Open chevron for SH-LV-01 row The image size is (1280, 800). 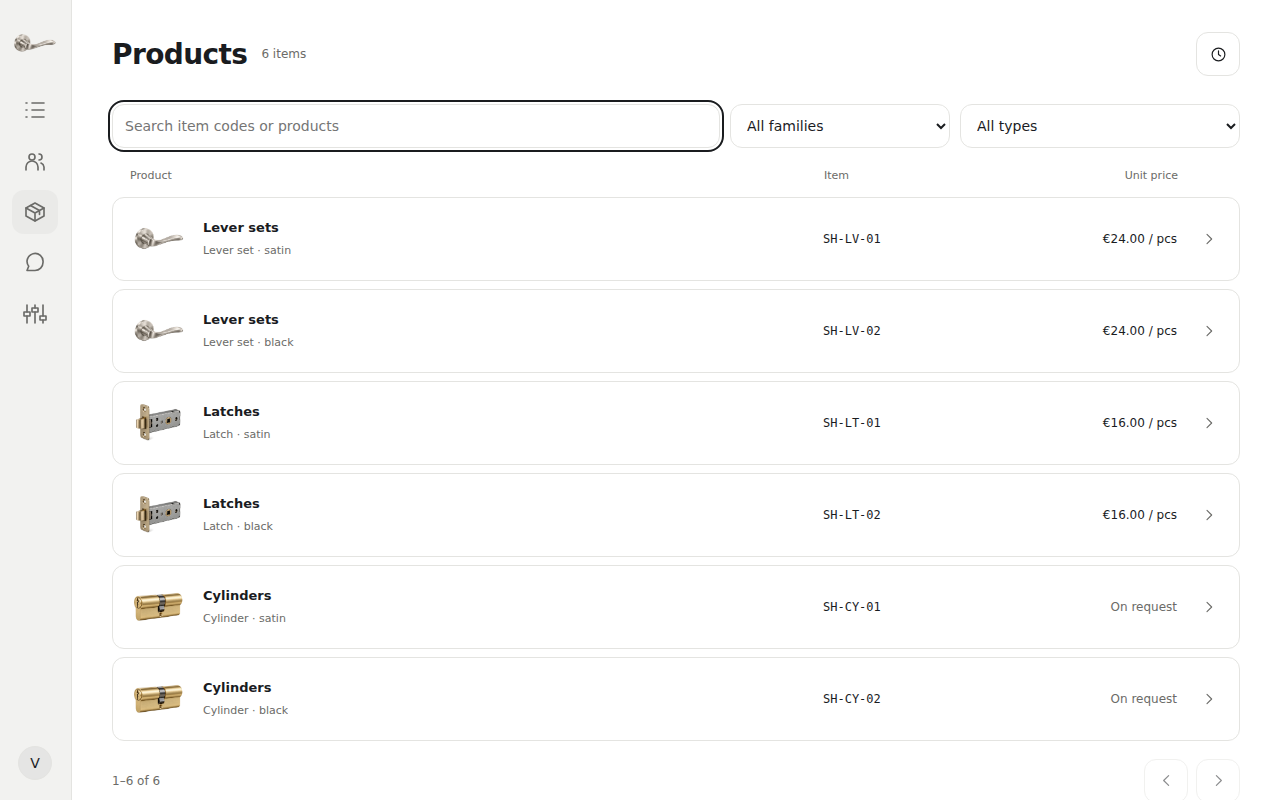(1209, 239)
